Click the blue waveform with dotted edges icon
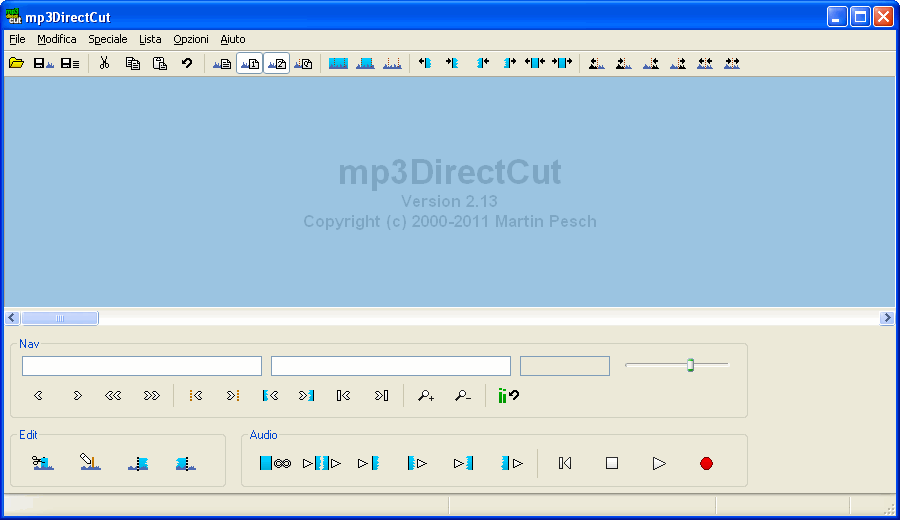Image resolution: width=900 pixels, height=520 pixels. [x=365, y=63]
